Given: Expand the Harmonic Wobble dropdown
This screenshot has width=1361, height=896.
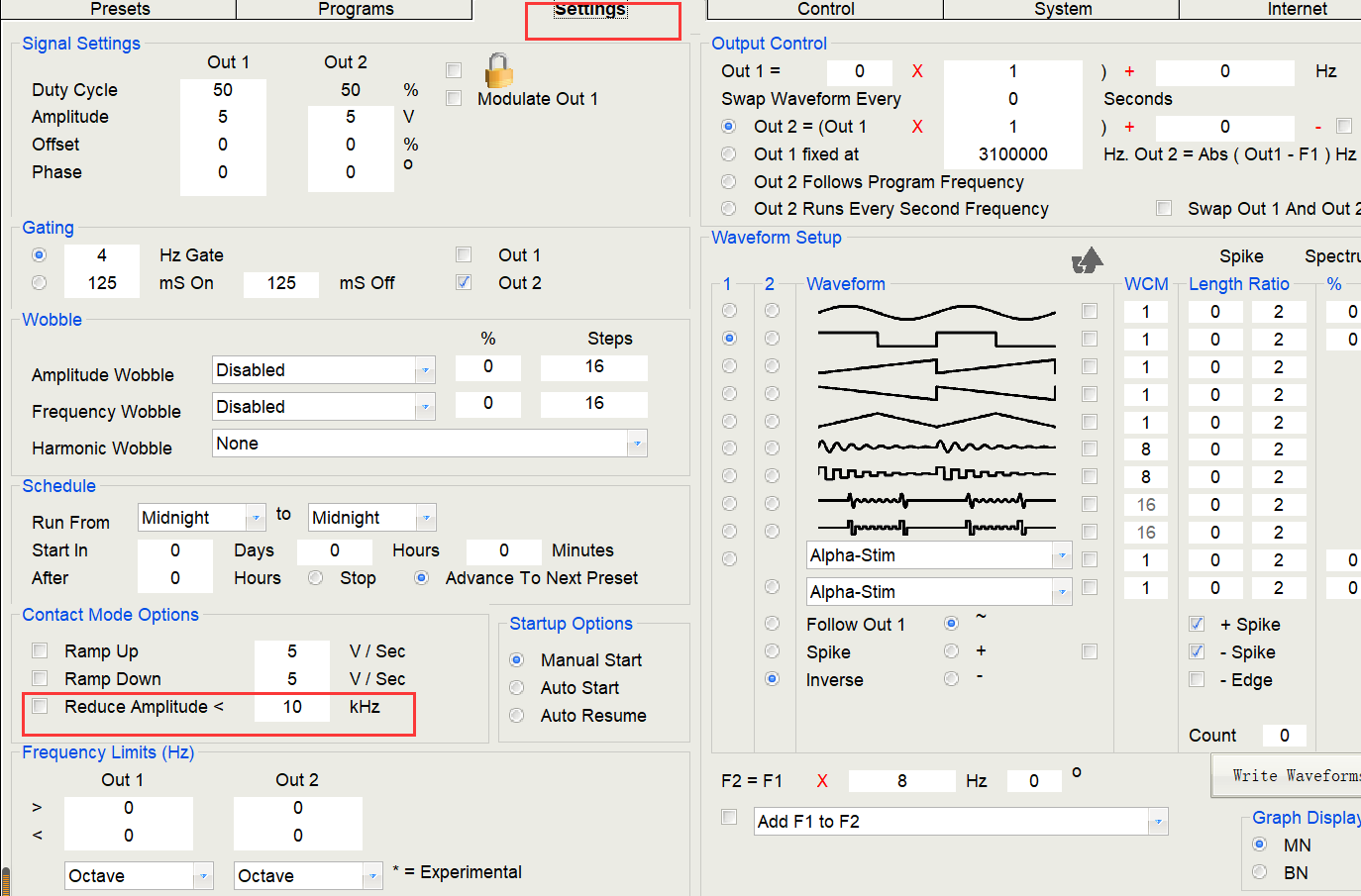Looking at the screenshot, I should [x=636, y=444].
